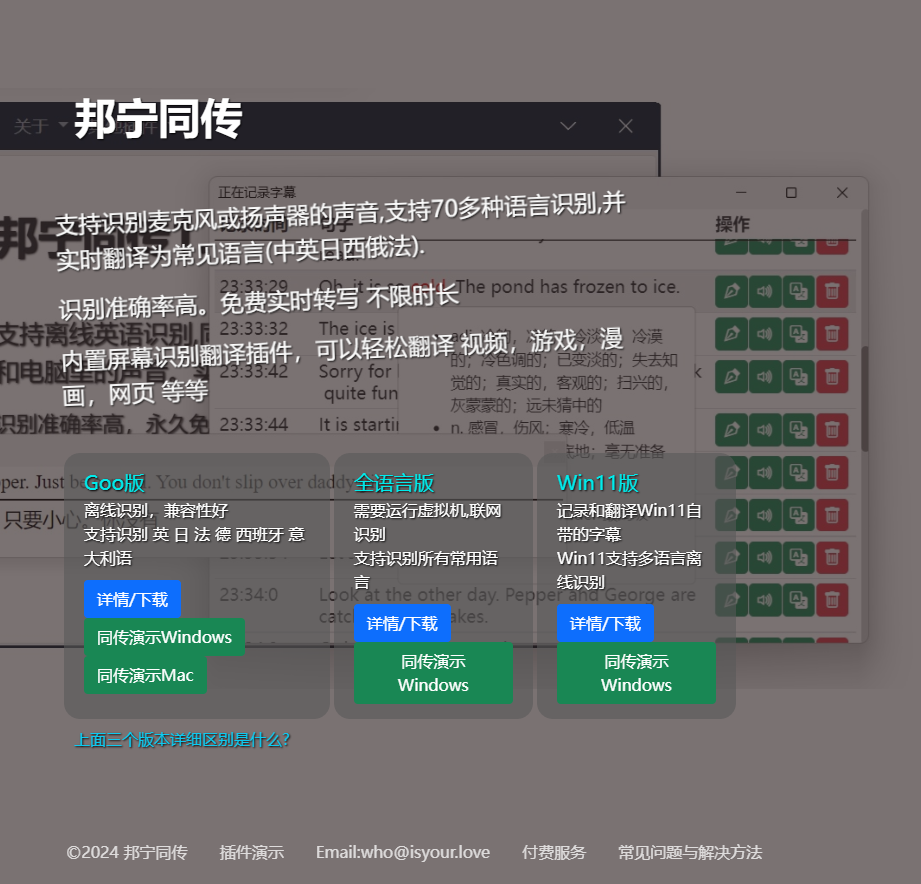Open the 常见问题与解决方法 footer link
The height and width of the screenshot is (884, 921).
point(690,852)
